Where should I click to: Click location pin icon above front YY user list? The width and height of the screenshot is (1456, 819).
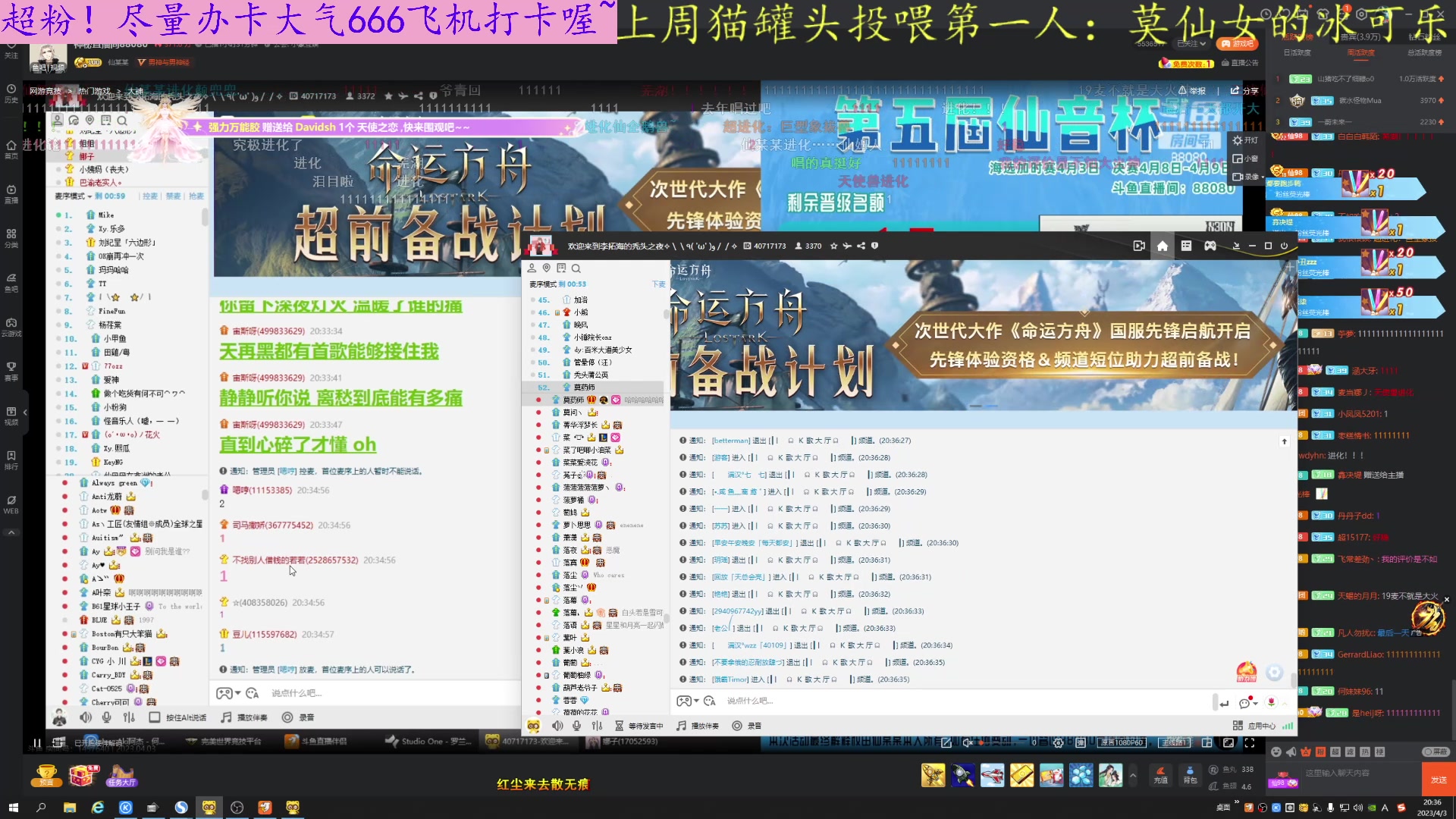(546, 268)
